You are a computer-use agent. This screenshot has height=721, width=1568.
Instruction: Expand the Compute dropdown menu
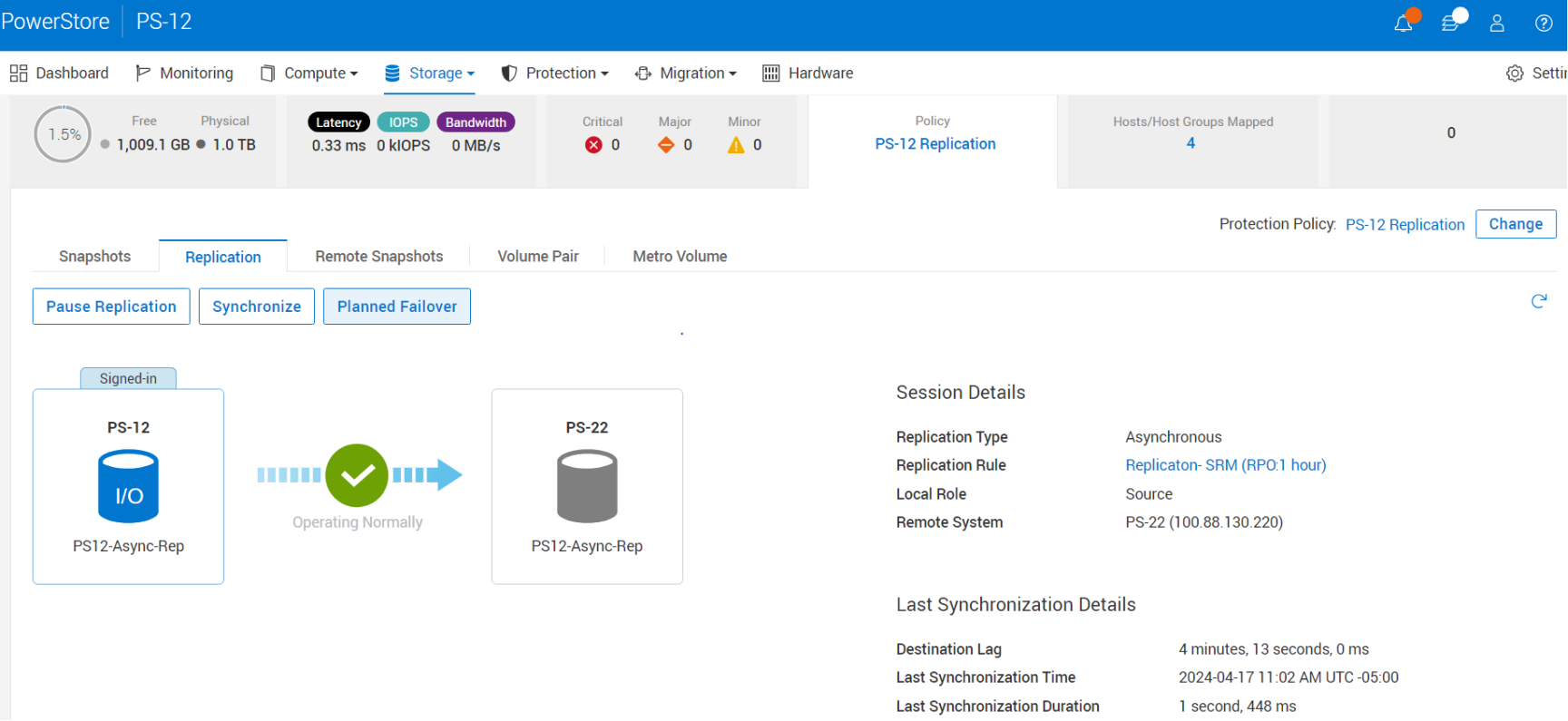coord(321,73)
